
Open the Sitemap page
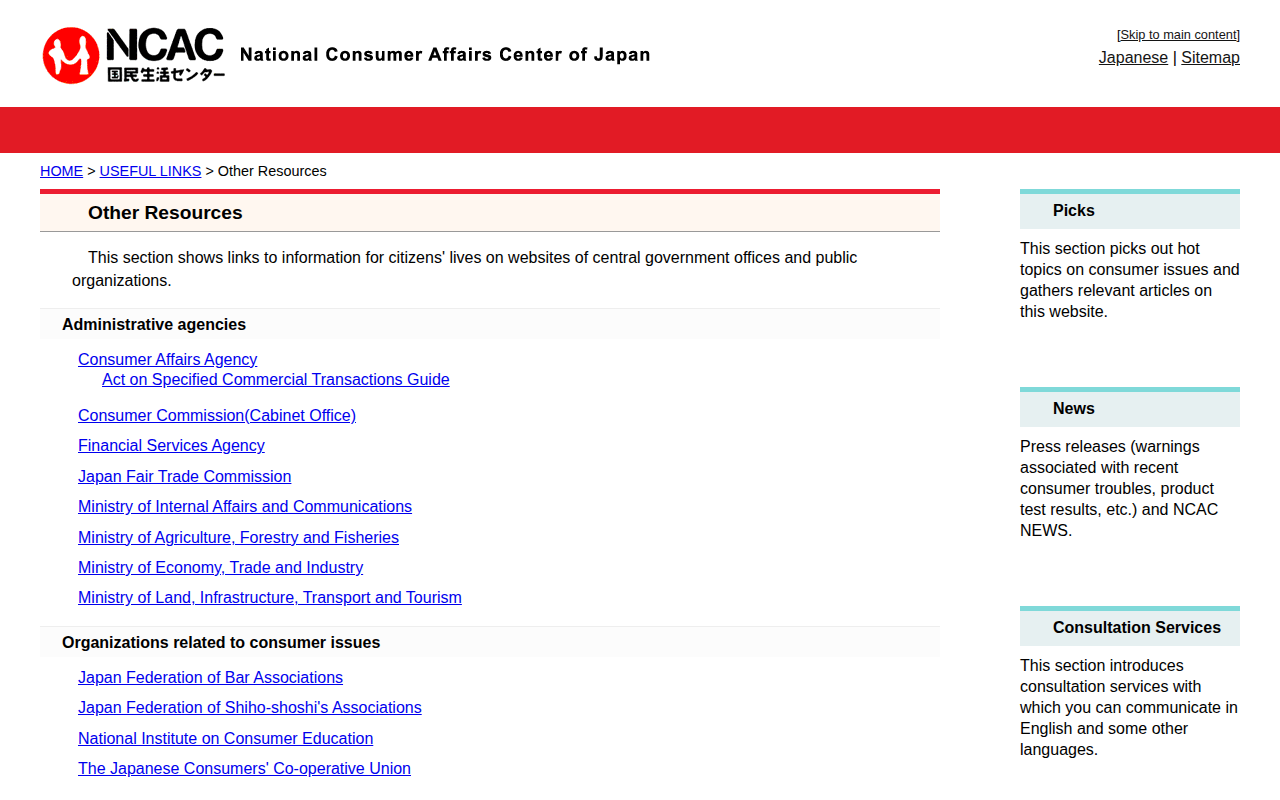click(1210, 58)
